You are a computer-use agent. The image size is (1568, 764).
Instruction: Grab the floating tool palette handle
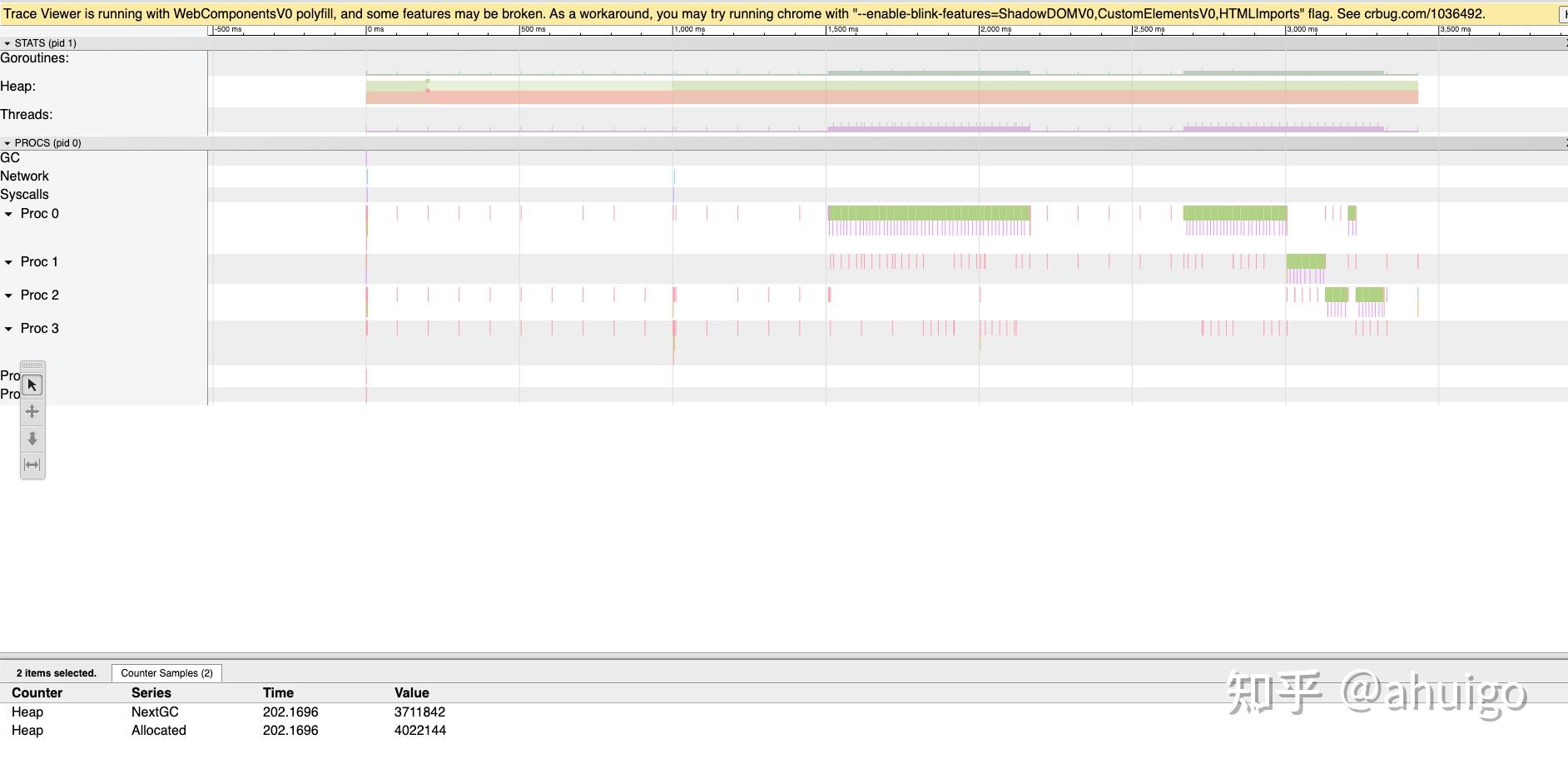pos(32,366)
